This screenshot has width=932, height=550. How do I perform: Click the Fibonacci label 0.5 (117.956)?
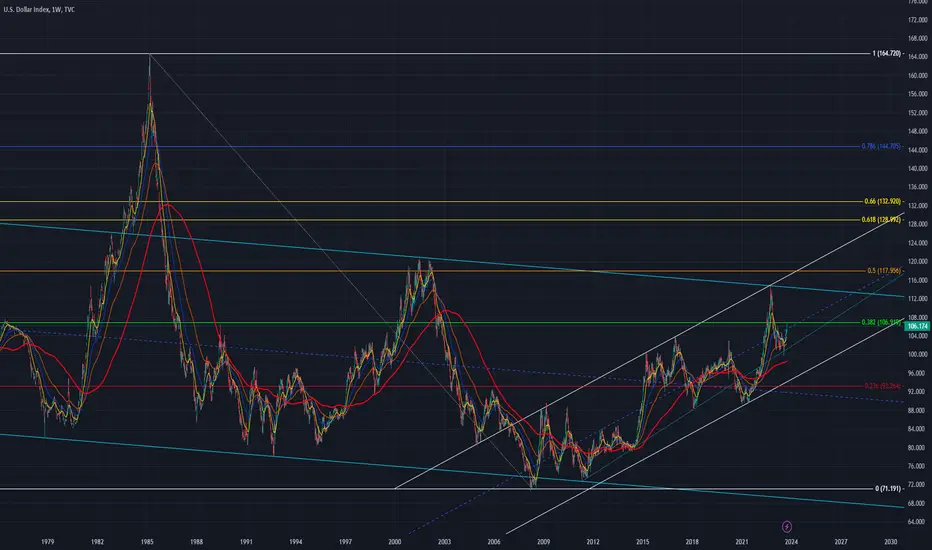point(884,271)
